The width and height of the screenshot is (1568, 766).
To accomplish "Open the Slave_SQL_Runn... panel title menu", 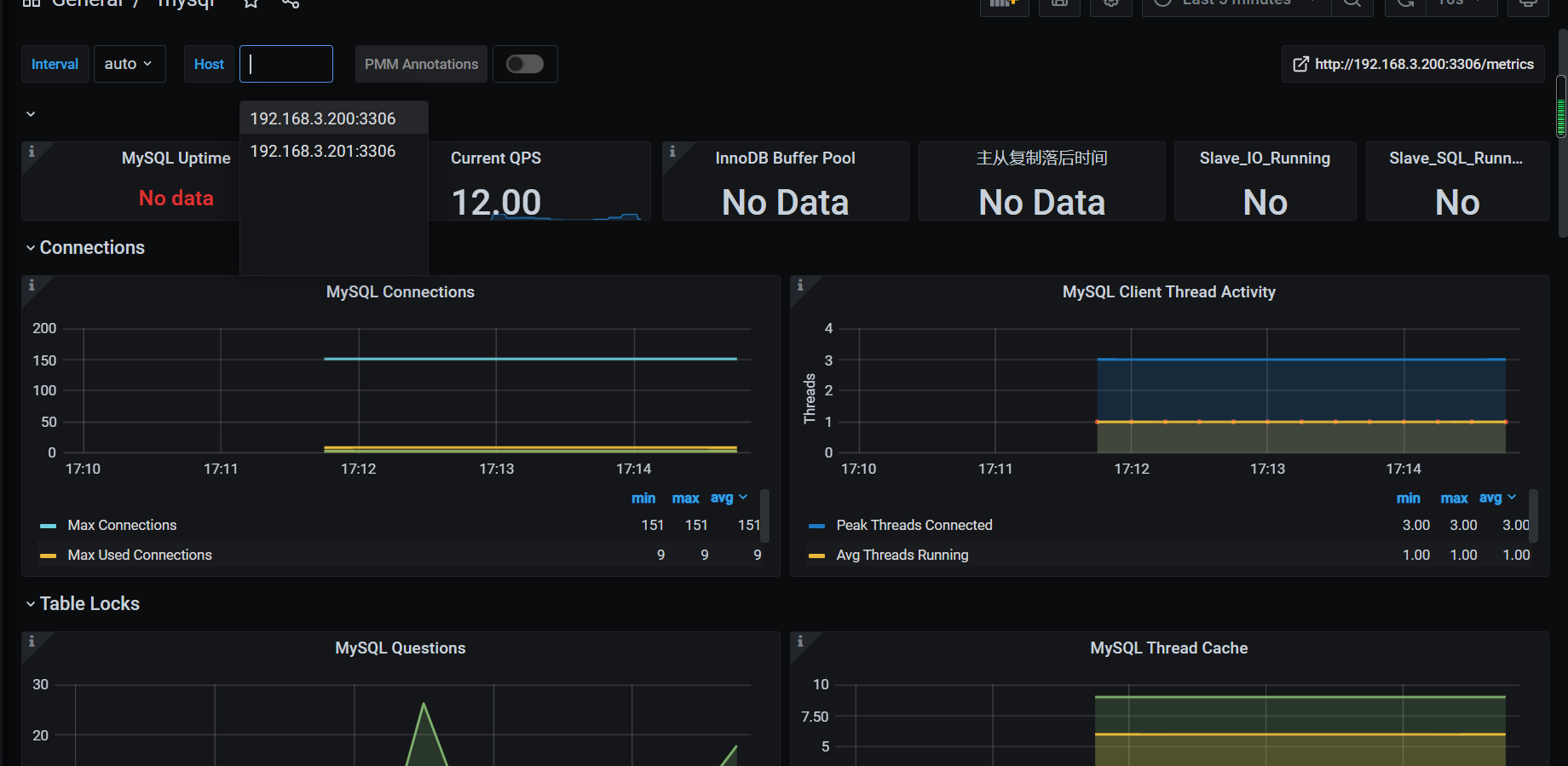I will 1456,158.
